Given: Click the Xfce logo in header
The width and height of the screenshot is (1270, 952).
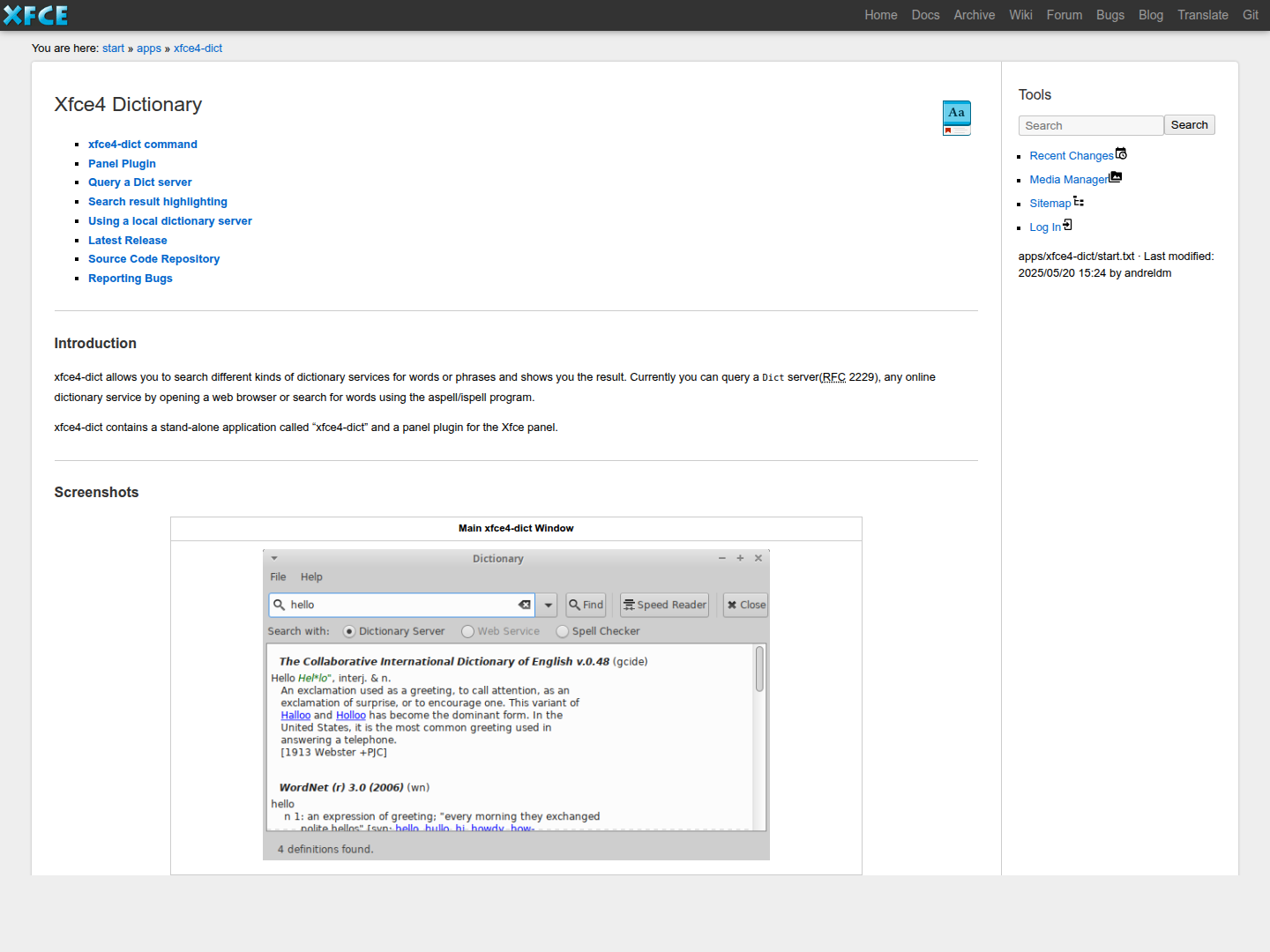Looking at the screenshot, I should coord(36,15).
